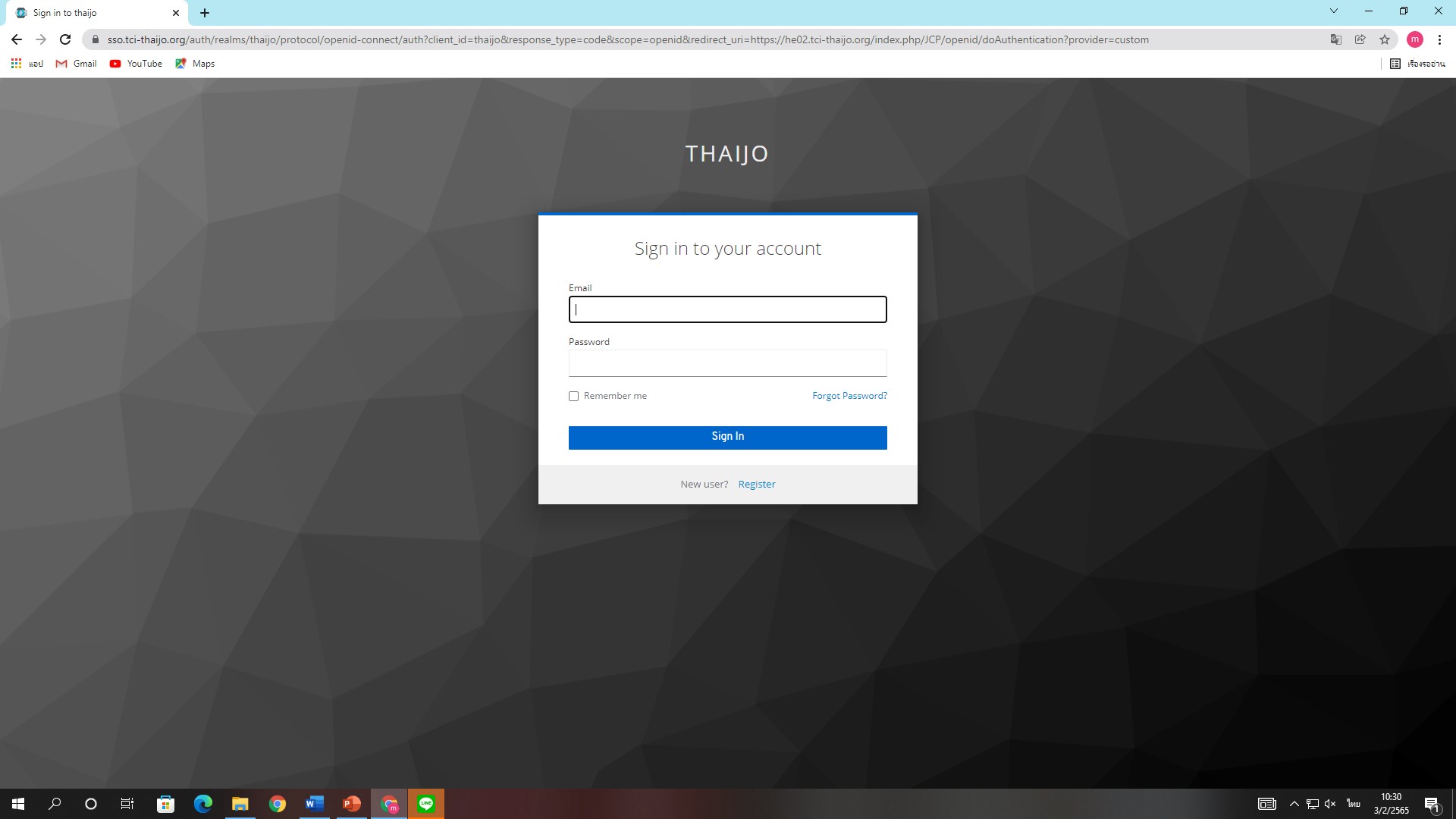Screen dimensions: 1456x819
Task: Open the Apps grid bookmark shortcut
Action: 27,64
